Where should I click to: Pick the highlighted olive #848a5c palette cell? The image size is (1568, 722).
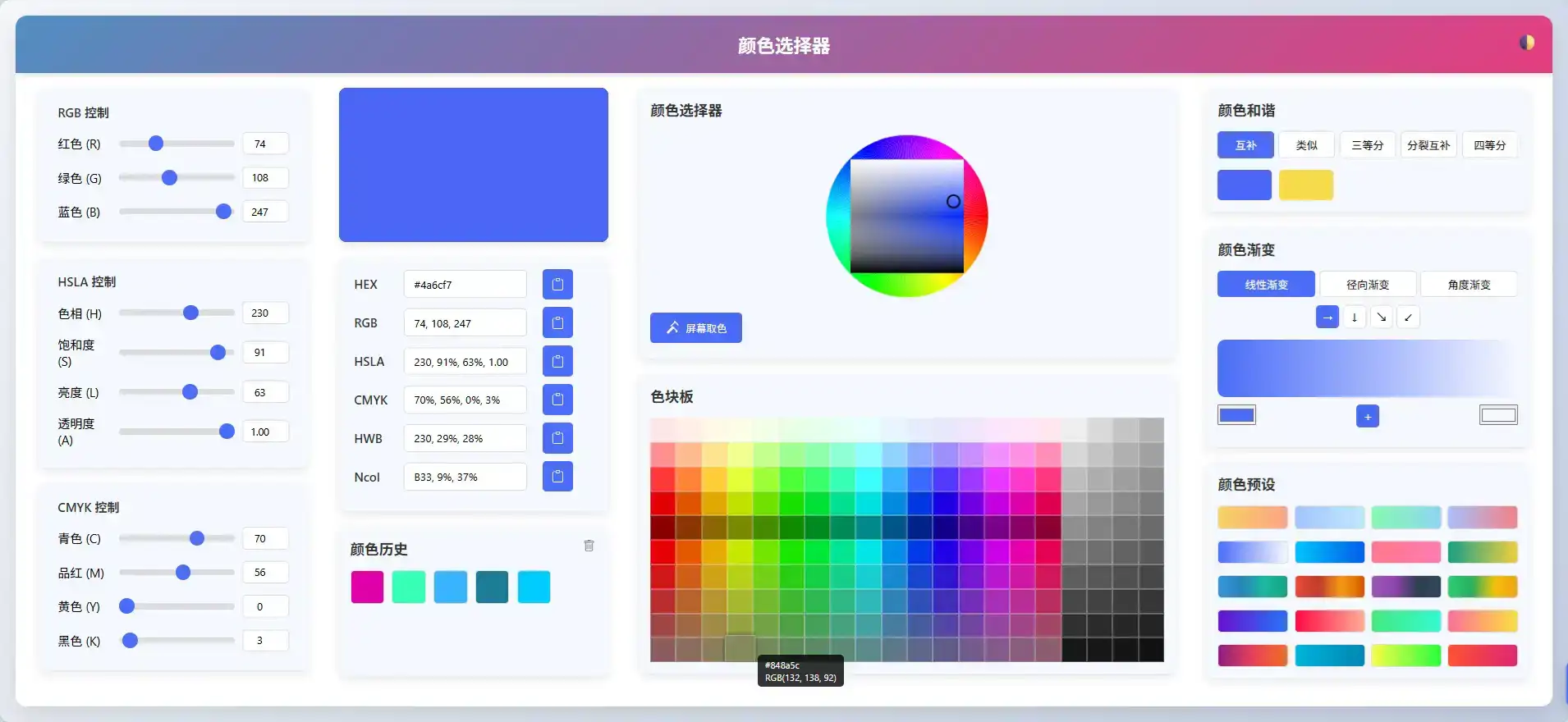(x=740, y=648)
